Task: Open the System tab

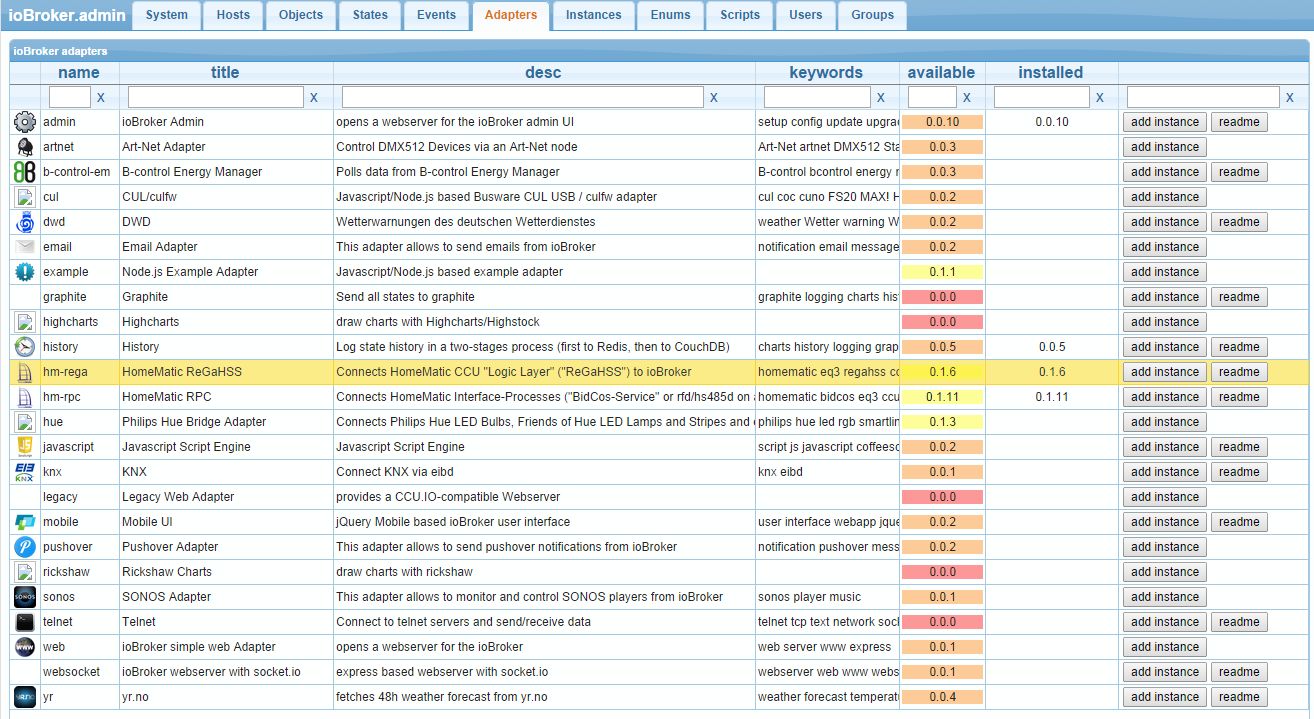Action: point(166,15)
